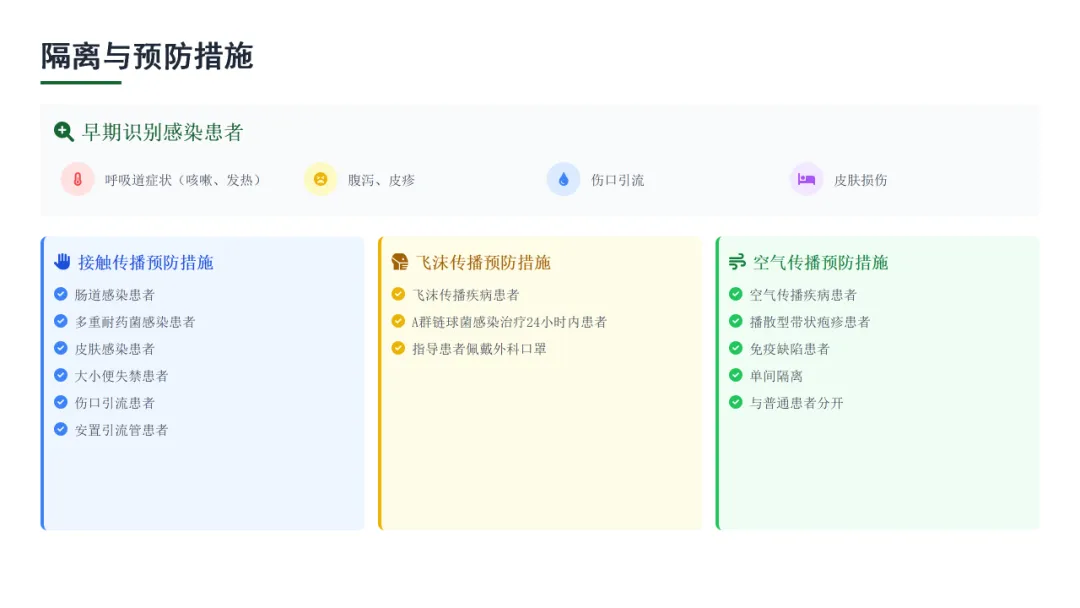Click the blue water drop icon
This screenshot has height=608, width=1080.
(x=563, y=180)
